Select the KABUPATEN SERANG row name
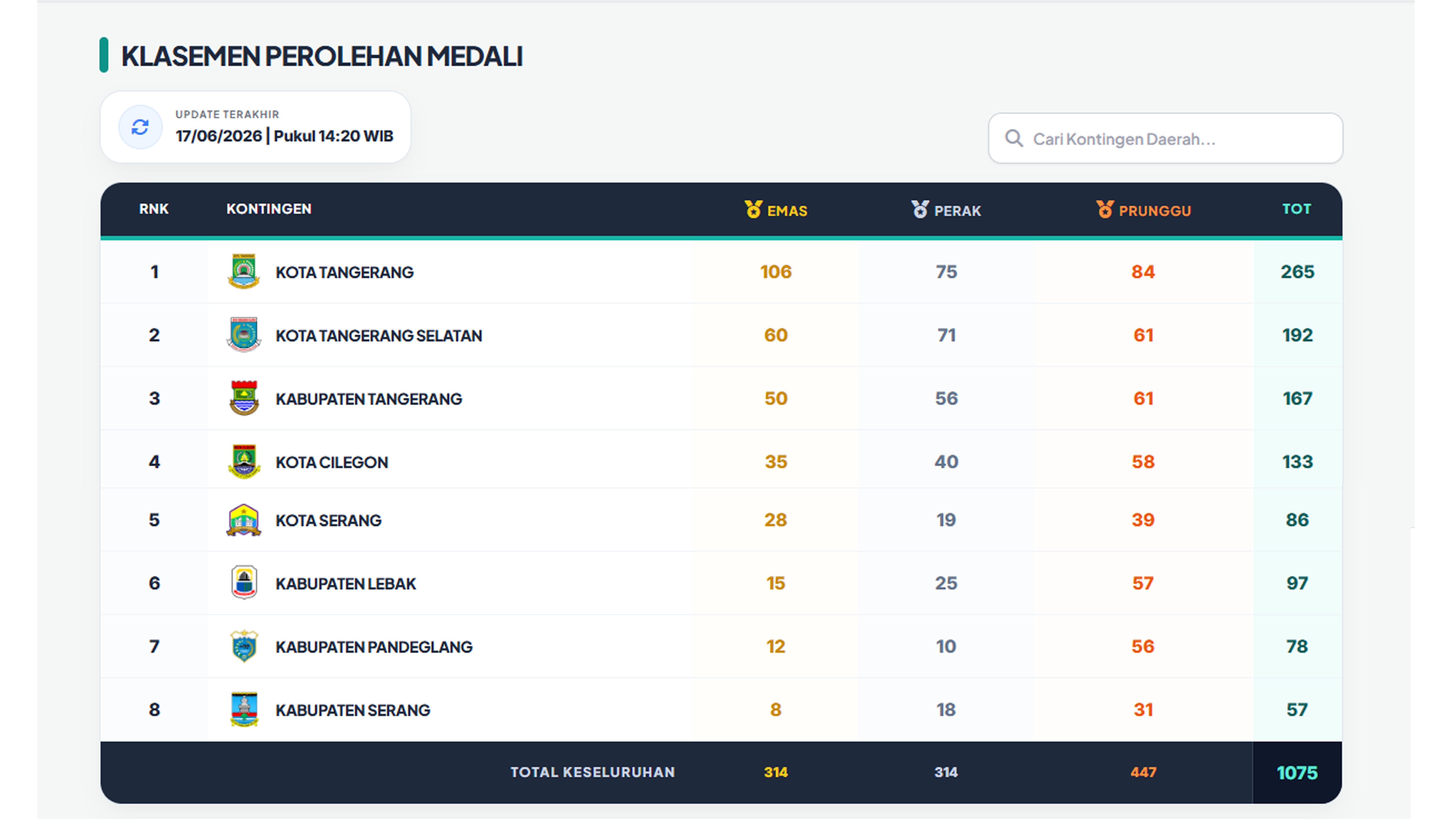Image resolution: width=1456 pixels, height=819 pixels. 353,711
